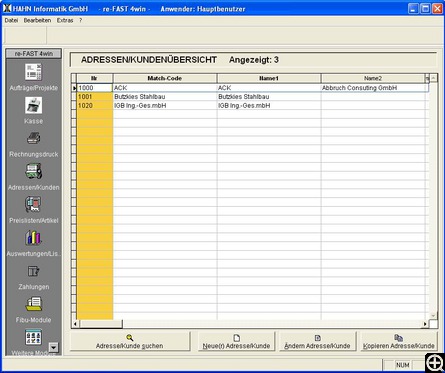Select customer number 1020 cell
This screenshot has width=445, height=373.
tap(95, 106)
